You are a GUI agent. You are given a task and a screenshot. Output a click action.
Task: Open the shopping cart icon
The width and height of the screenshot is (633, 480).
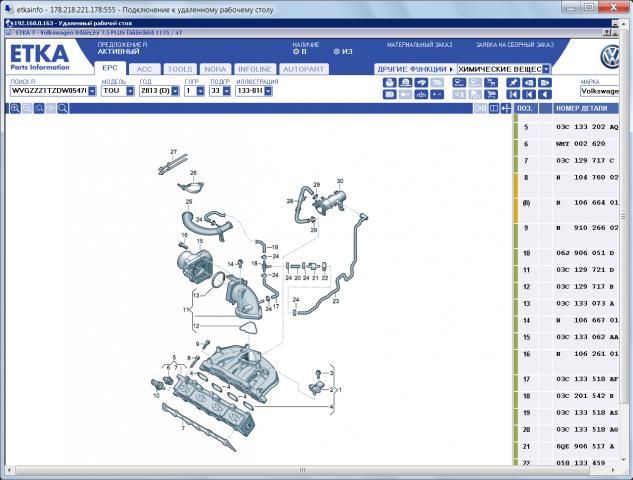tap(490, 94)
